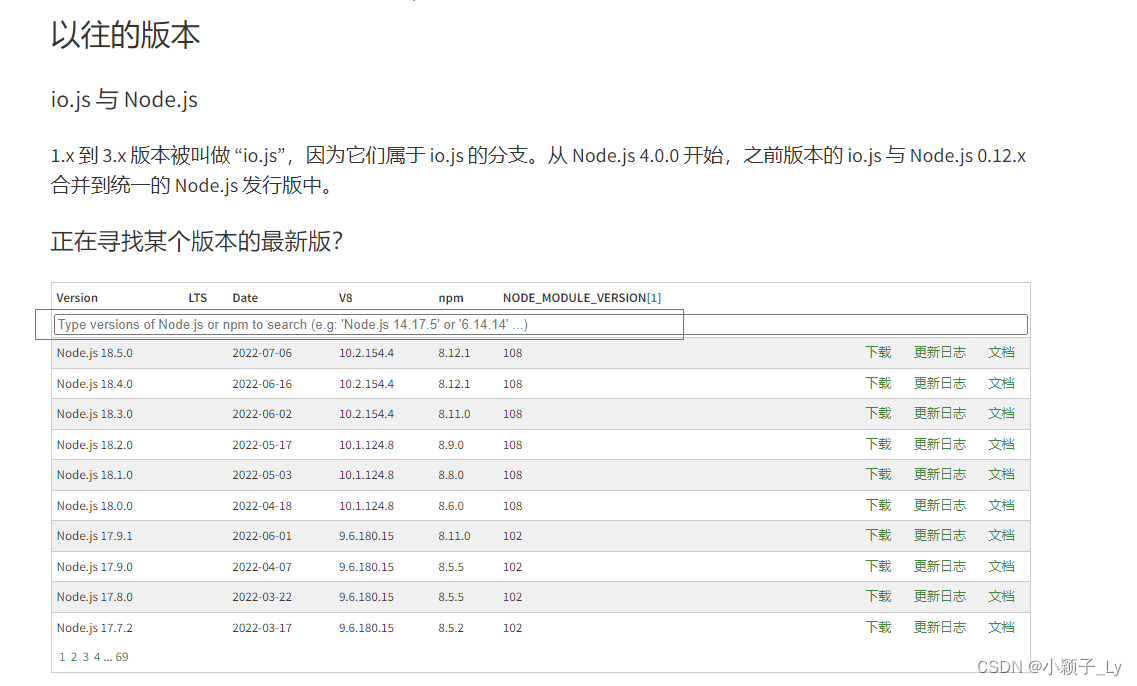Open docs for Node.js 18.4.0

coord(1001,384)
